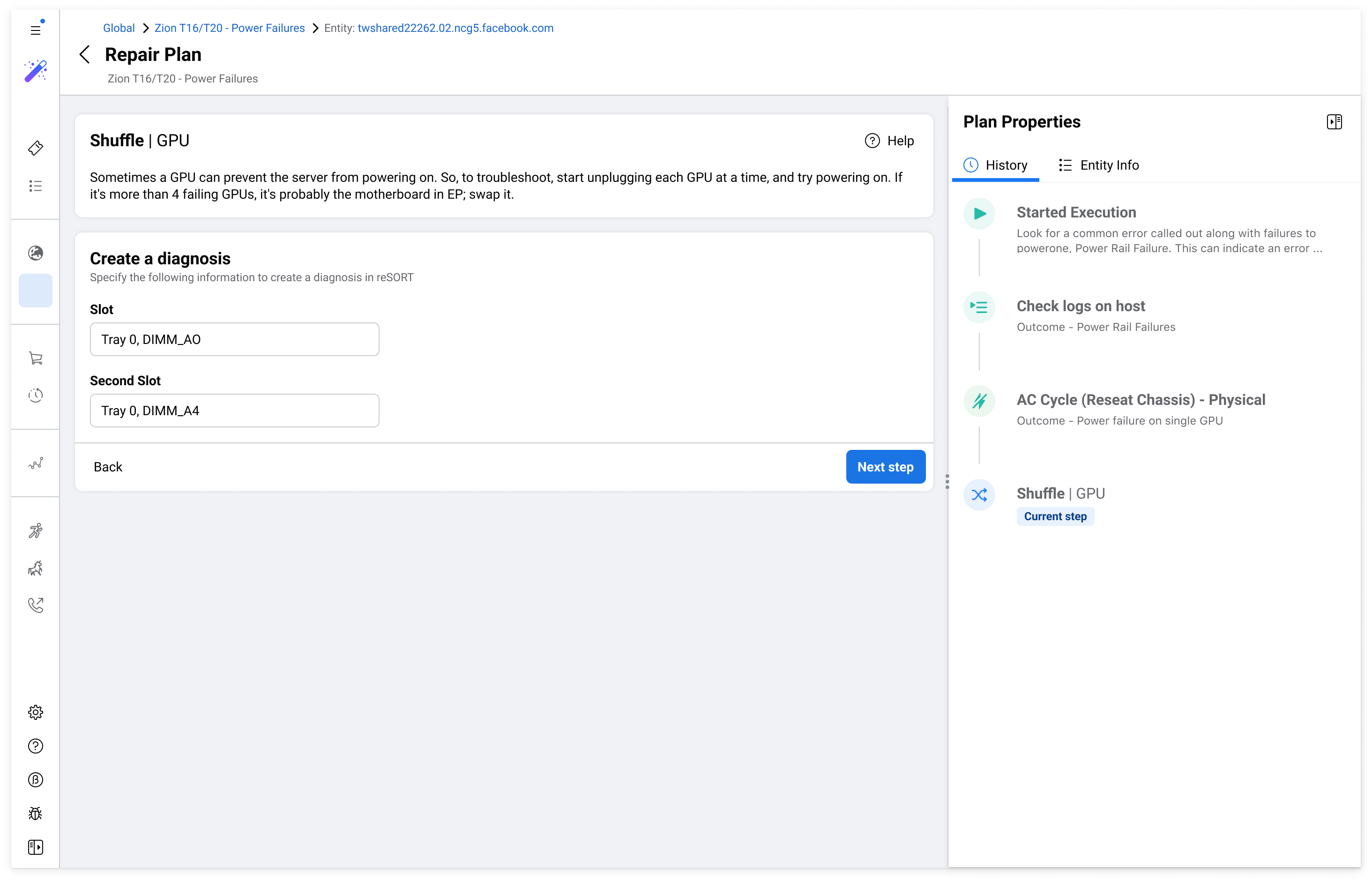Switch to the Entity Info tab
Image resolution: width=1372 pixels, height=881 pixels.
[x=1099, y=165]
